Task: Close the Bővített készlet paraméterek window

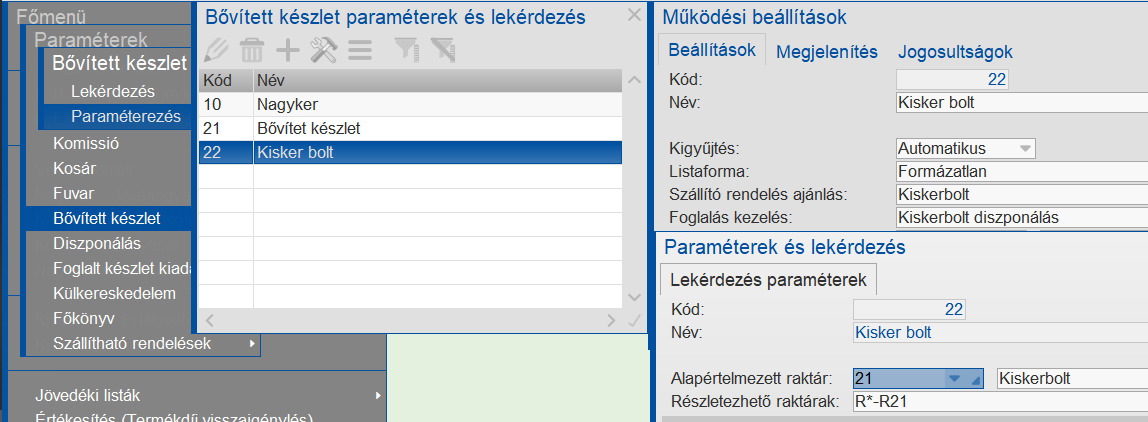Action: (634, 15)
